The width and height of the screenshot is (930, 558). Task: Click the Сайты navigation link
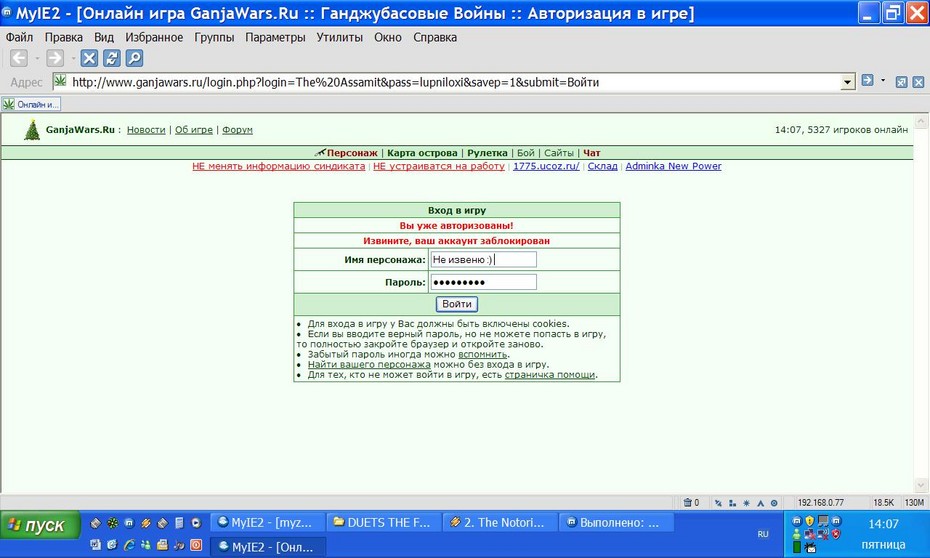tap(559, 152)
